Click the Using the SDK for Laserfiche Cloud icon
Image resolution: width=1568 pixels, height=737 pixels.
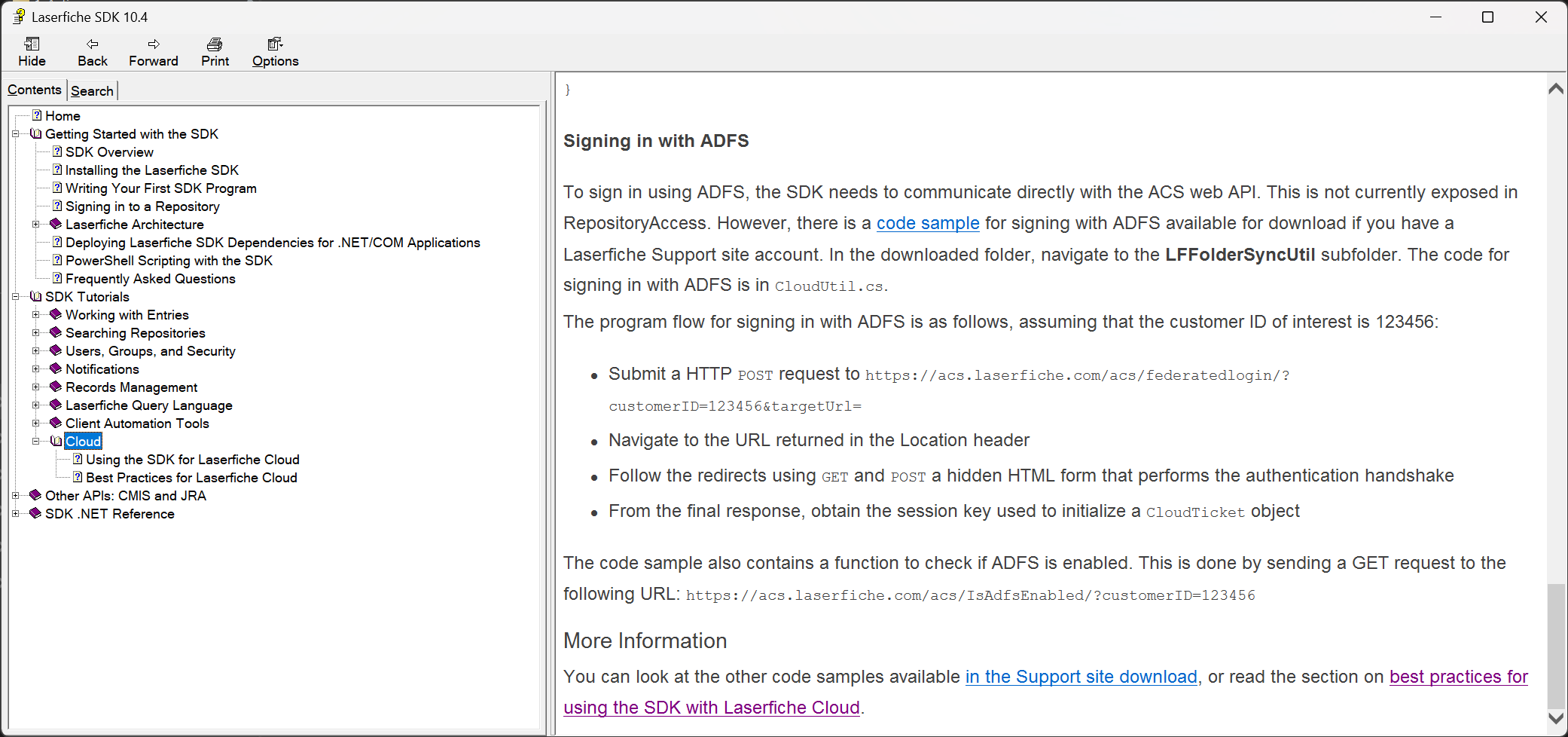coord(78,459)
